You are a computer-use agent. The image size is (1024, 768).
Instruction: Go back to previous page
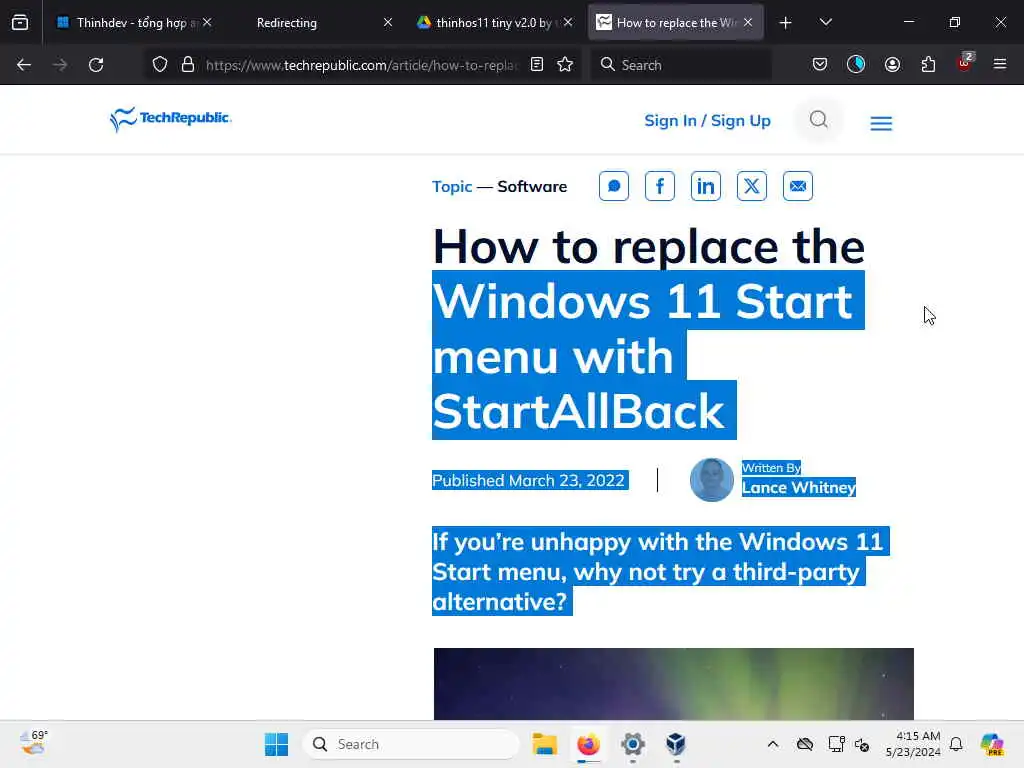(x=24, y=65)
